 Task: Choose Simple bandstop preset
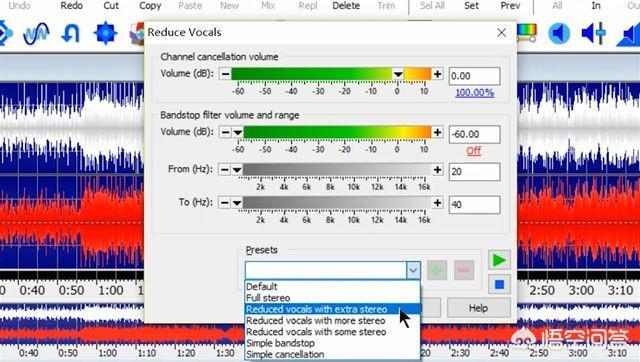[x=280, y=343]
